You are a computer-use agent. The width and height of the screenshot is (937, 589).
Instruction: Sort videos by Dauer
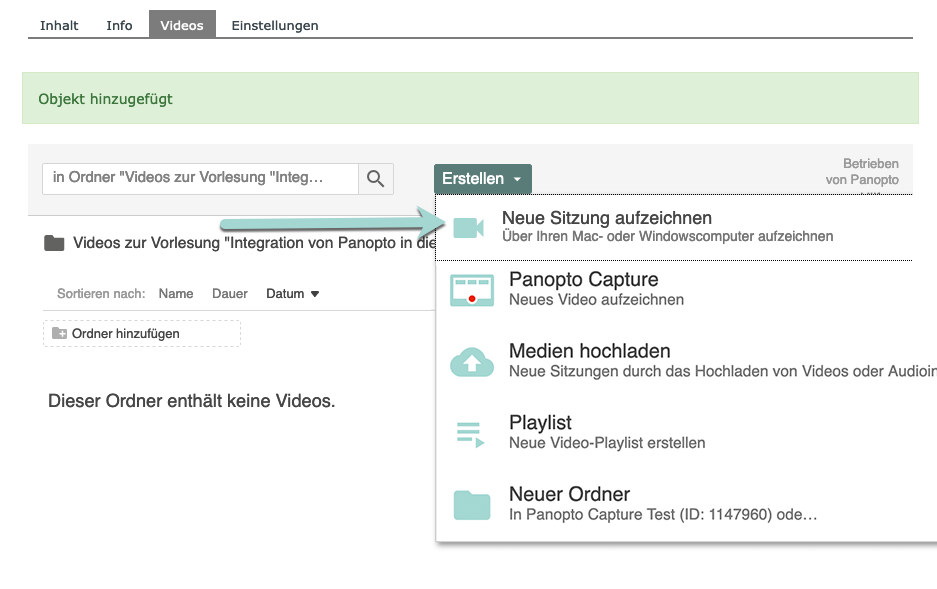tap(229, 294)
